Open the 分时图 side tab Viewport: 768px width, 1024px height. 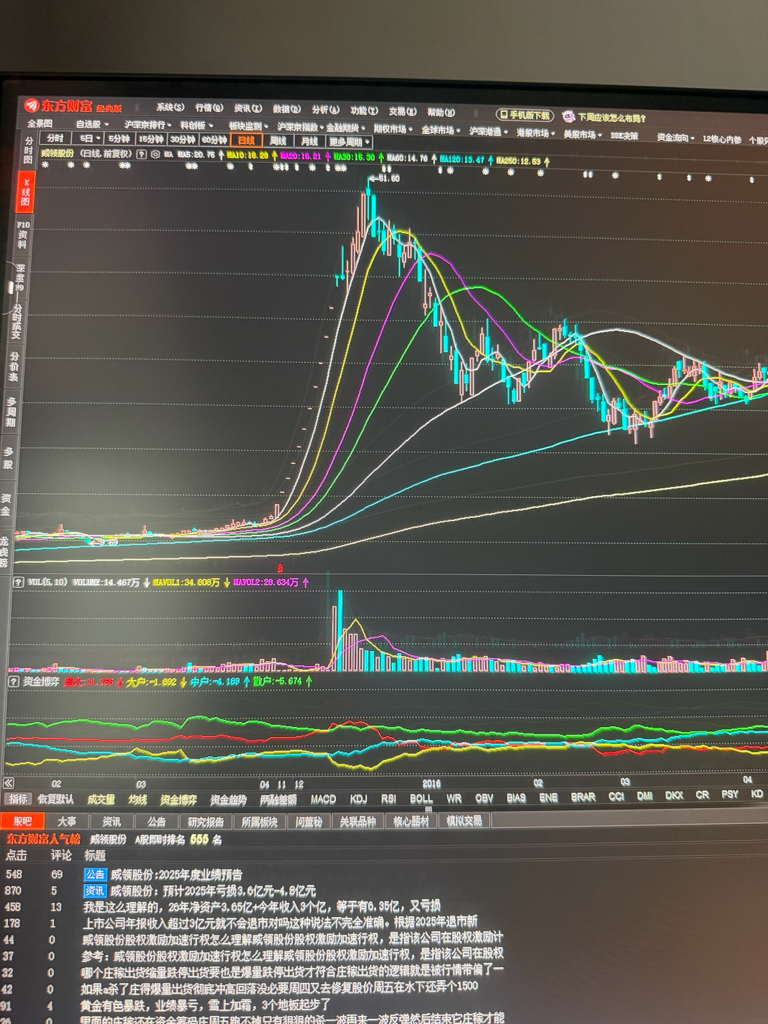click(x=28, y=150)
